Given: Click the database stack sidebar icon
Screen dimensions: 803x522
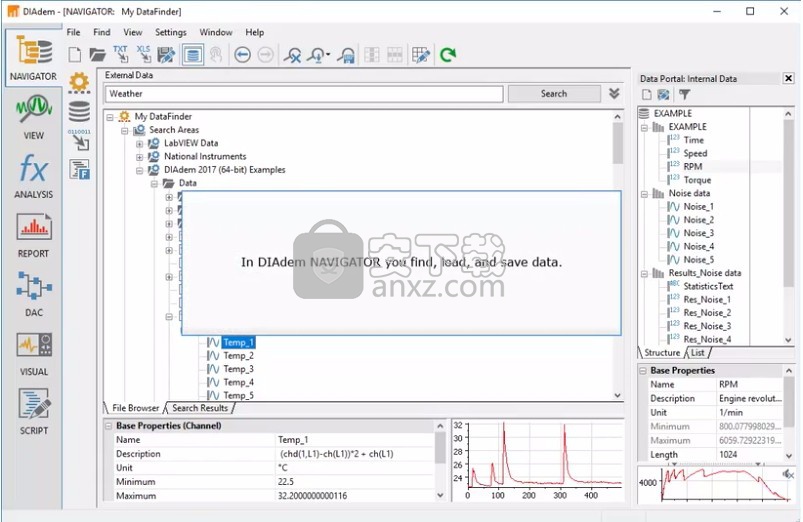Looking at the screenshot, I should pyautogui.click(x=79, y=111).
